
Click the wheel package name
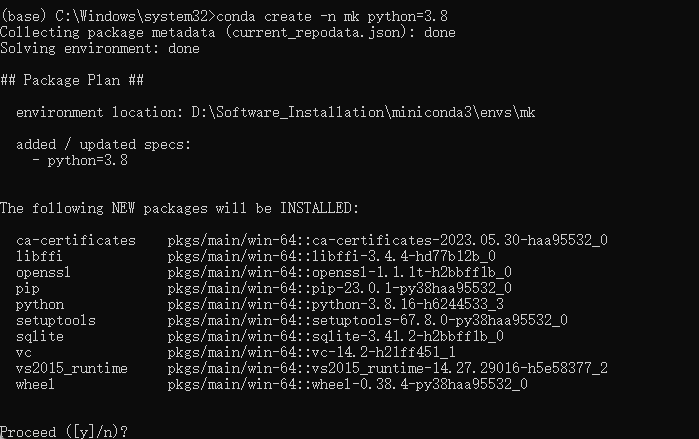(35, 384)
